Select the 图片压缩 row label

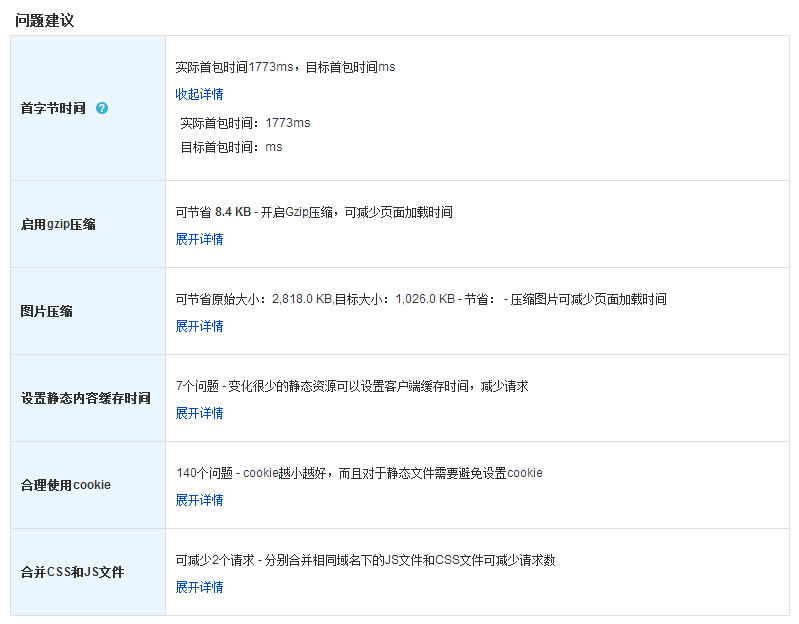47,311
